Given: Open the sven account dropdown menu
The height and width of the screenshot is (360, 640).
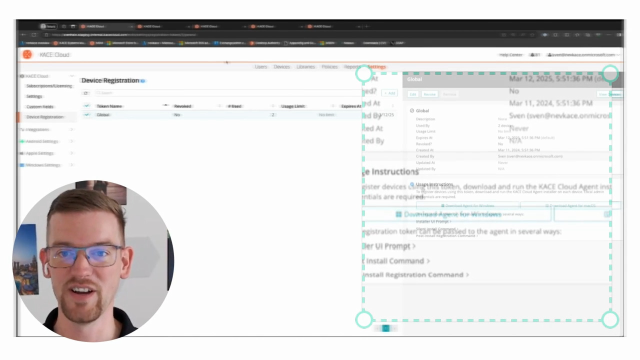Looking at the screenshot, I should [584, 55].
